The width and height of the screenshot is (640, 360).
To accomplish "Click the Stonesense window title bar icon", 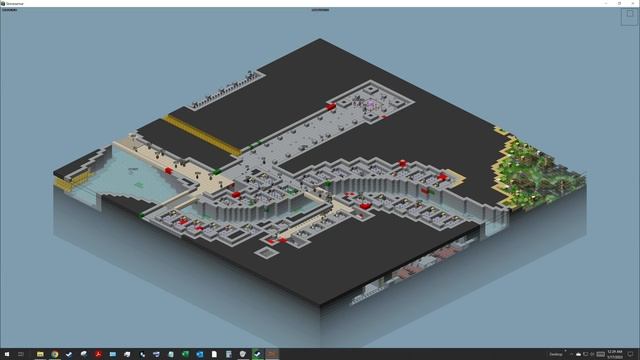I will 3,3.
